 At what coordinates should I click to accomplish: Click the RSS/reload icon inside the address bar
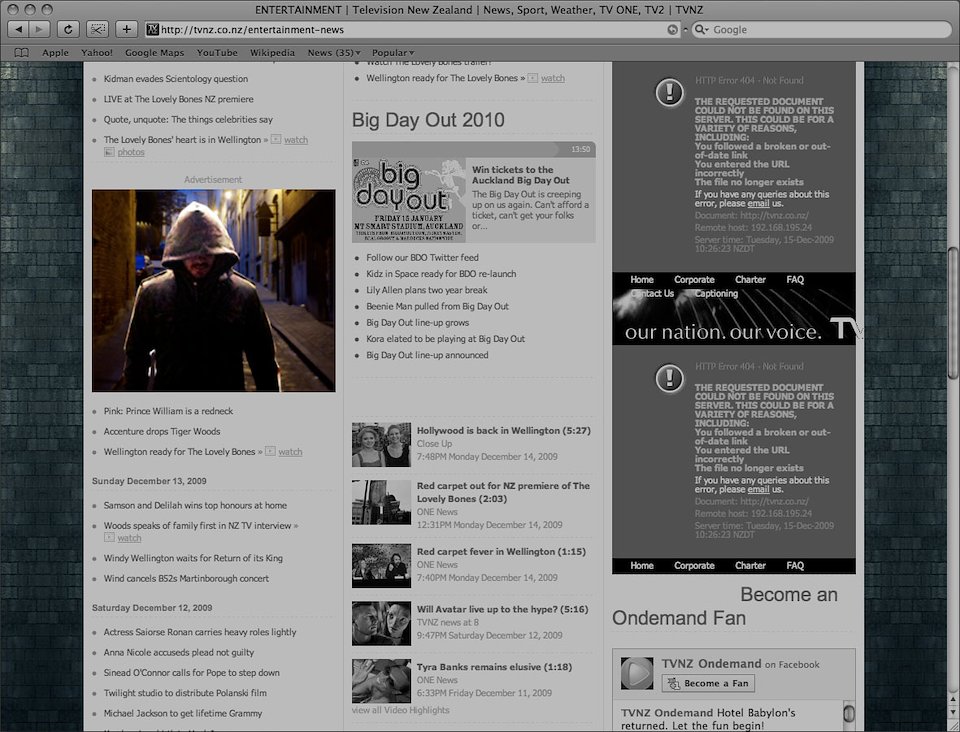tap(672, 29)
